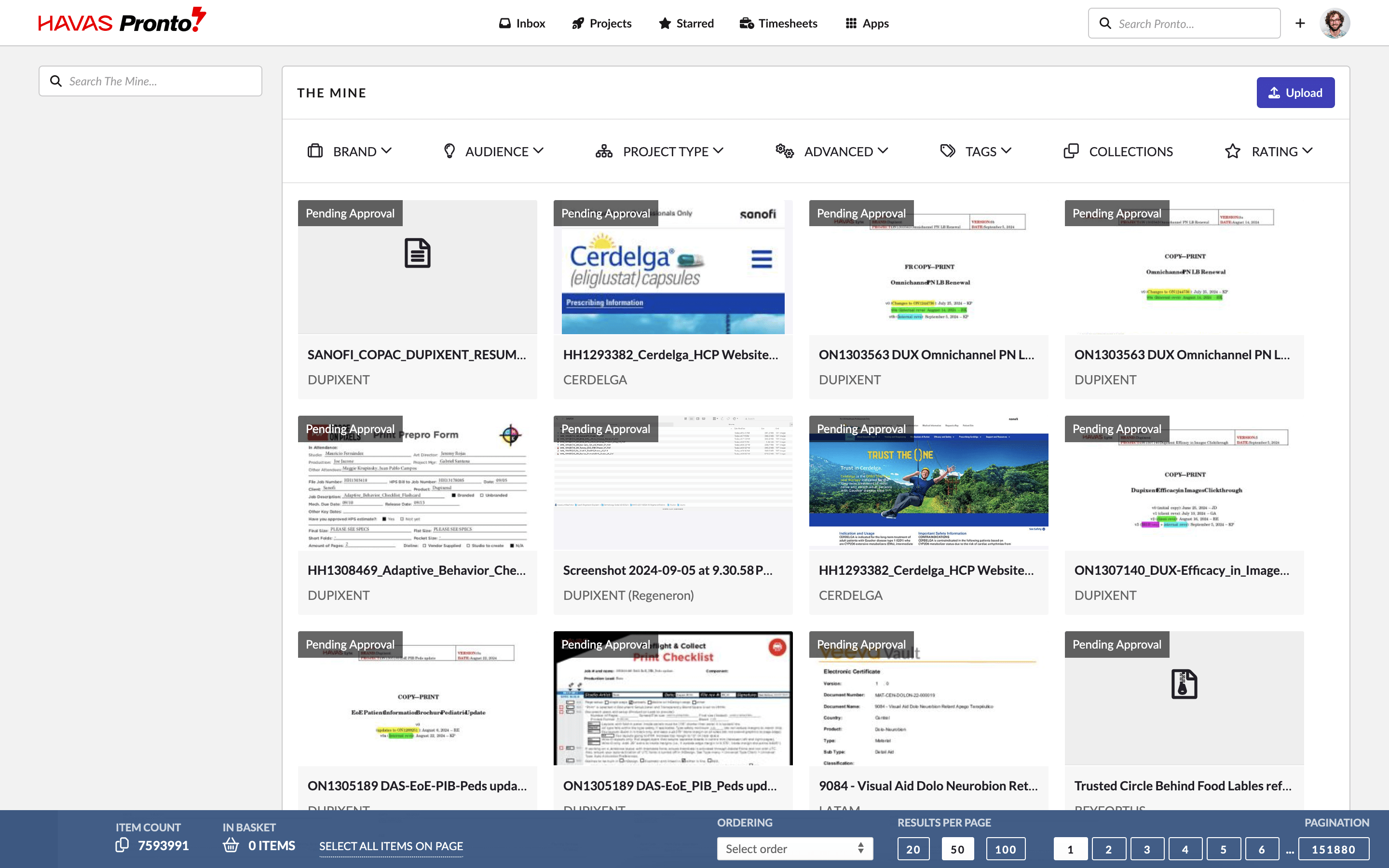Click the Collections copy icon

(1071, 151)
